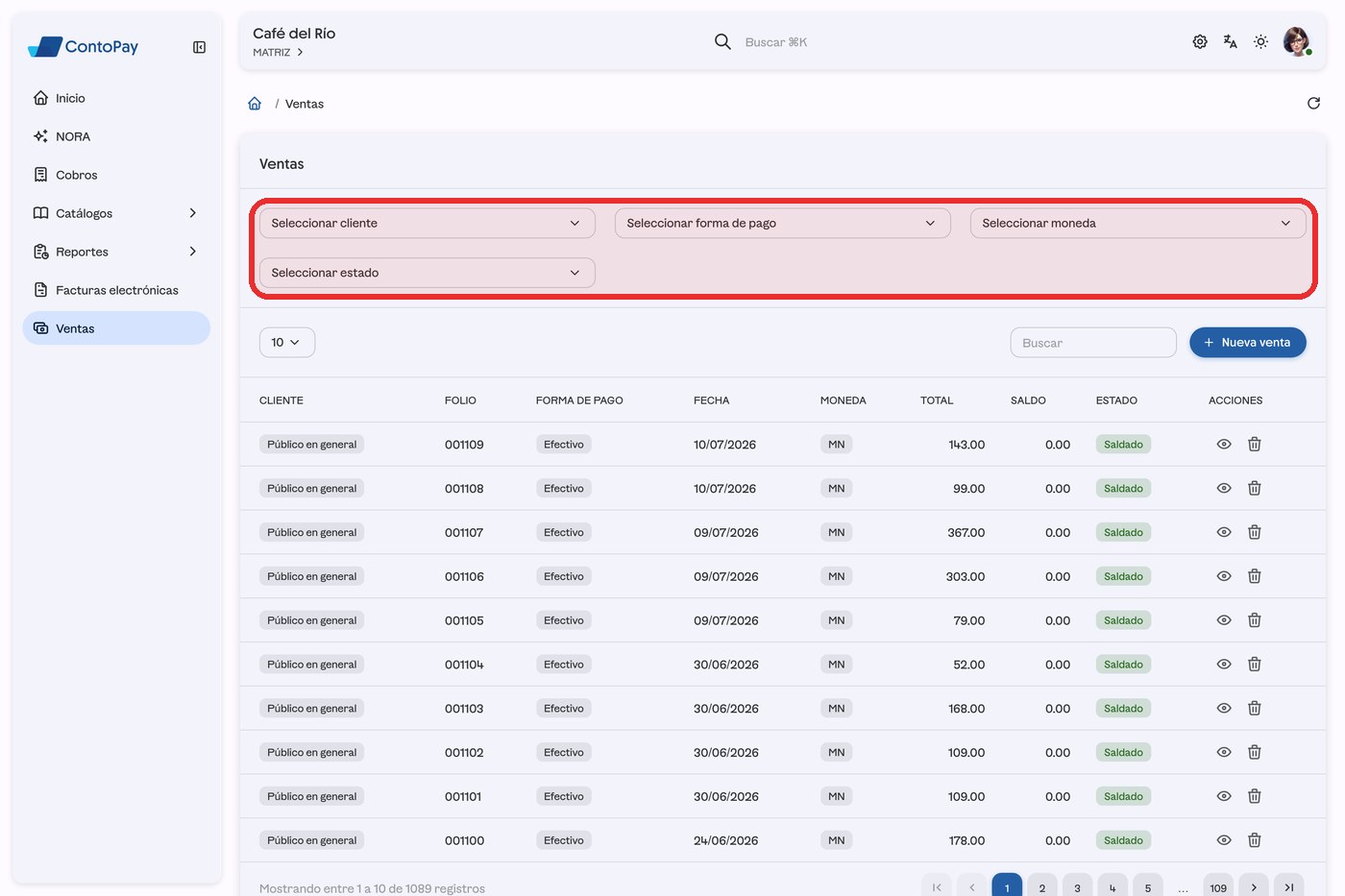Delete sale 001104 with trash icon

(1254, 664)
